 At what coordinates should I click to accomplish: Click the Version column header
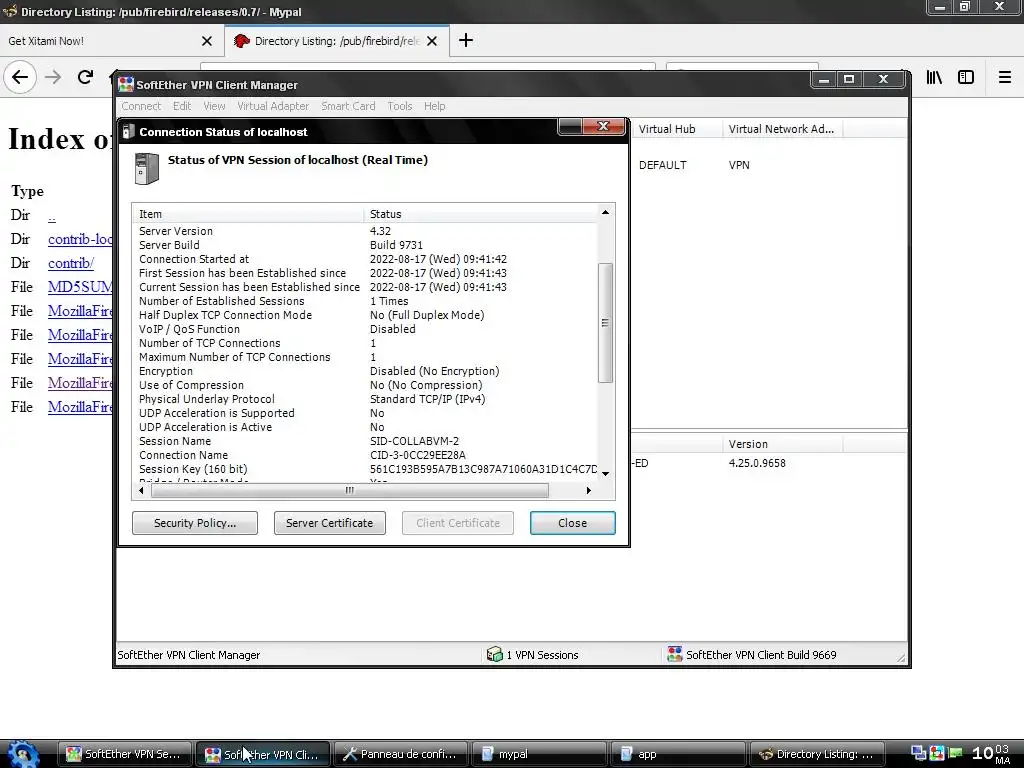(x=782, y=444)
